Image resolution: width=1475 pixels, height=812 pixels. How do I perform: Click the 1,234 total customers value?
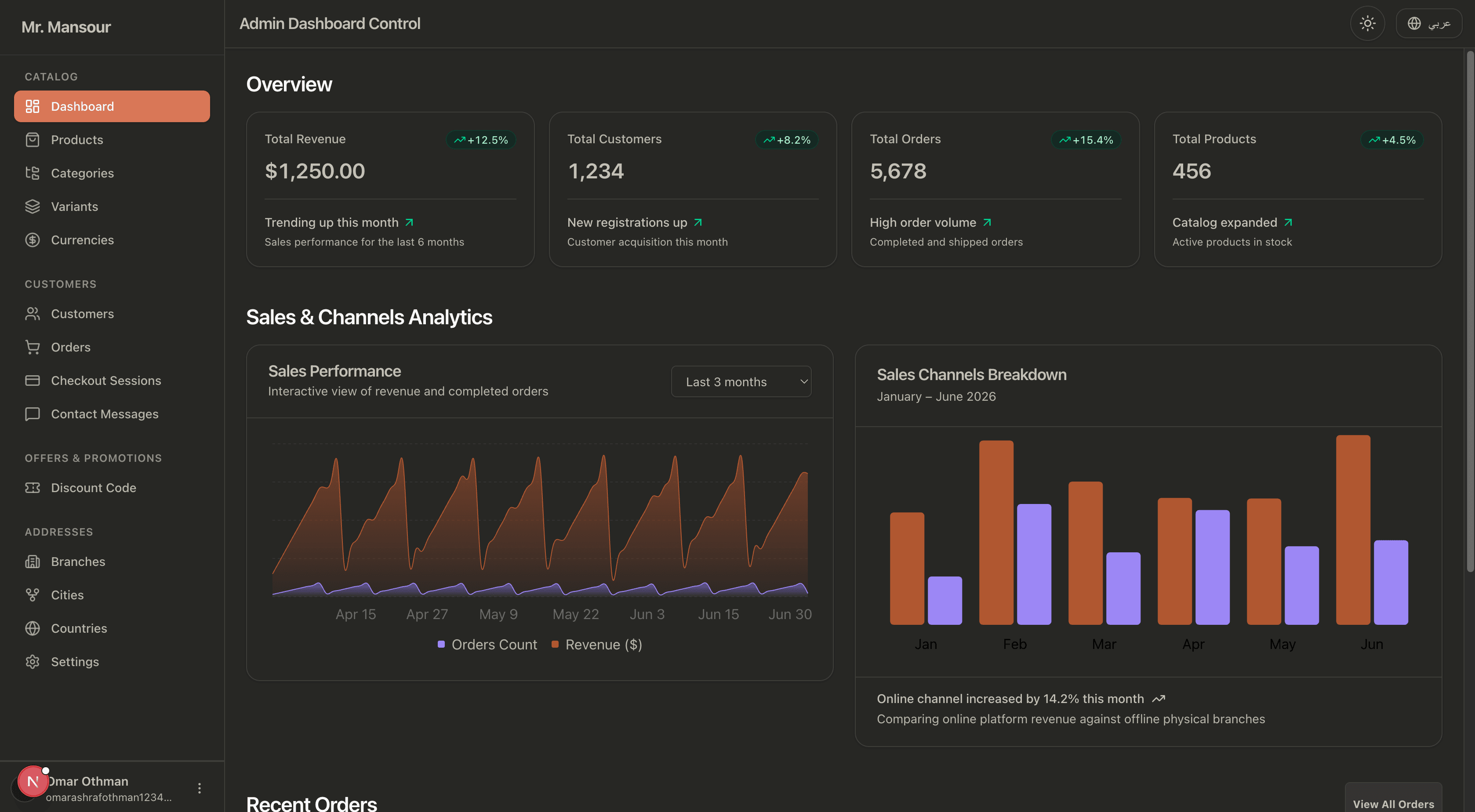click(596, 171)
